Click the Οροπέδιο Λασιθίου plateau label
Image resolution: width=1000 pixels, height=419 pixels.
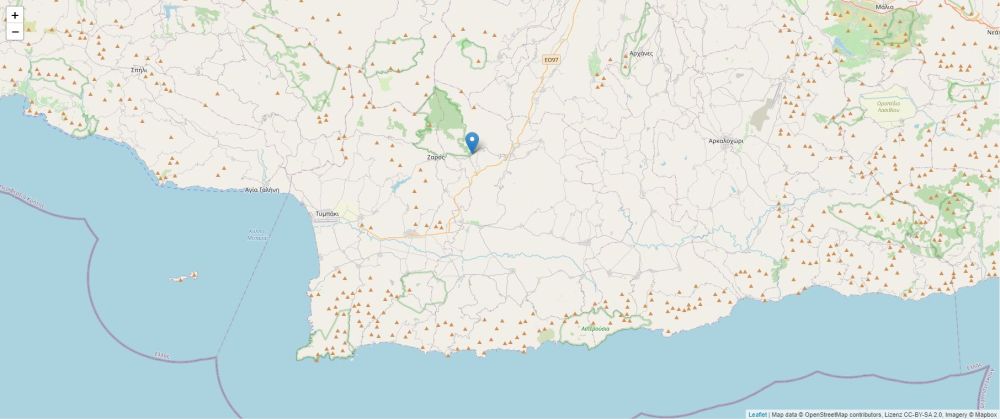pyautogui.click(x=888, y=105)
